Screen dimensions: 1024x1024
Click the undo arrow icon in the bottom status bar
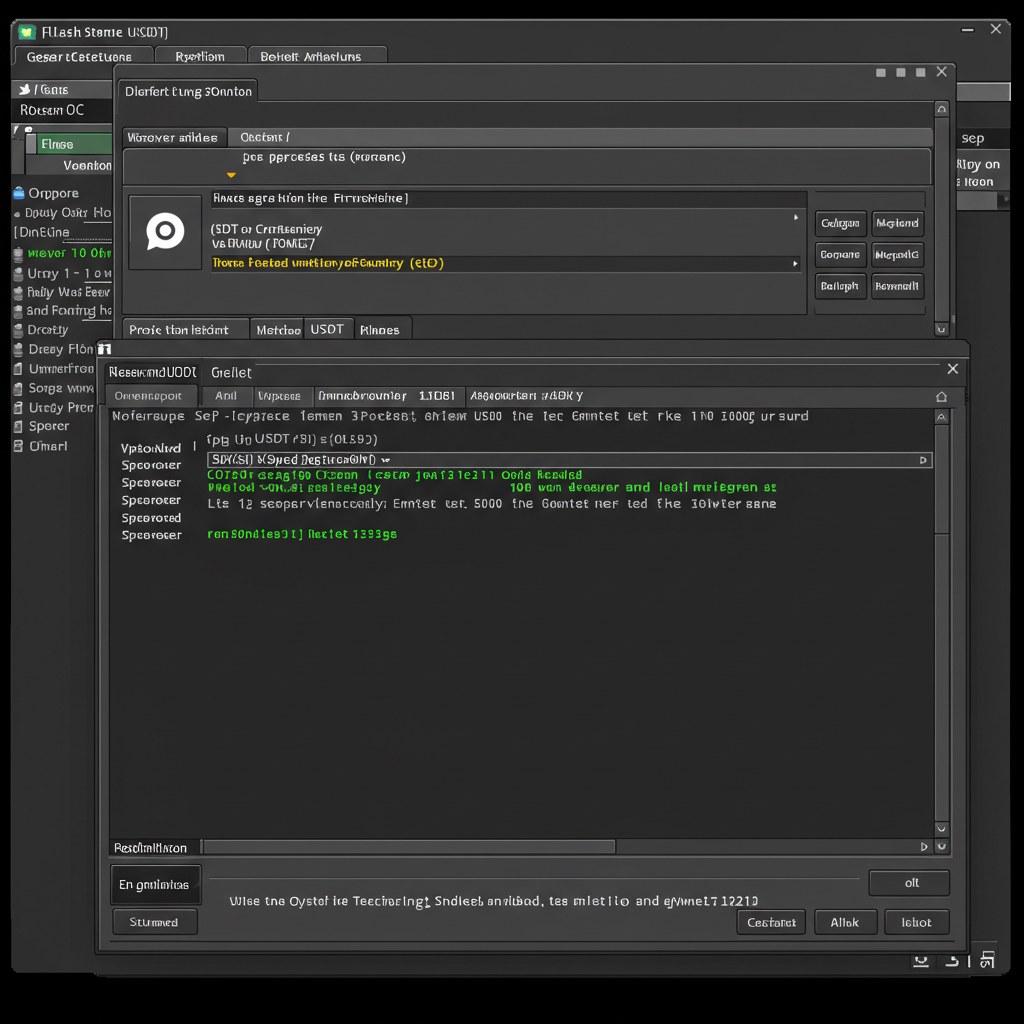pos(952,961)
